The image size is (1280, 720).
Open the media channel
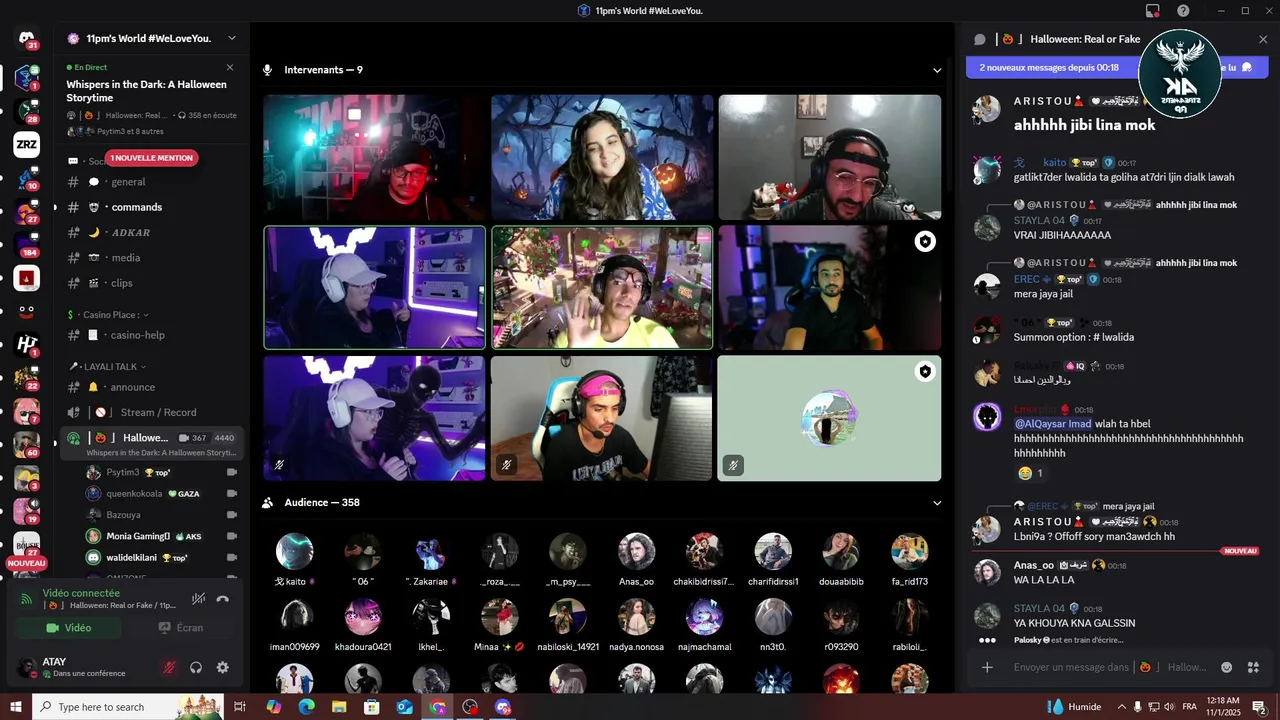150,257
